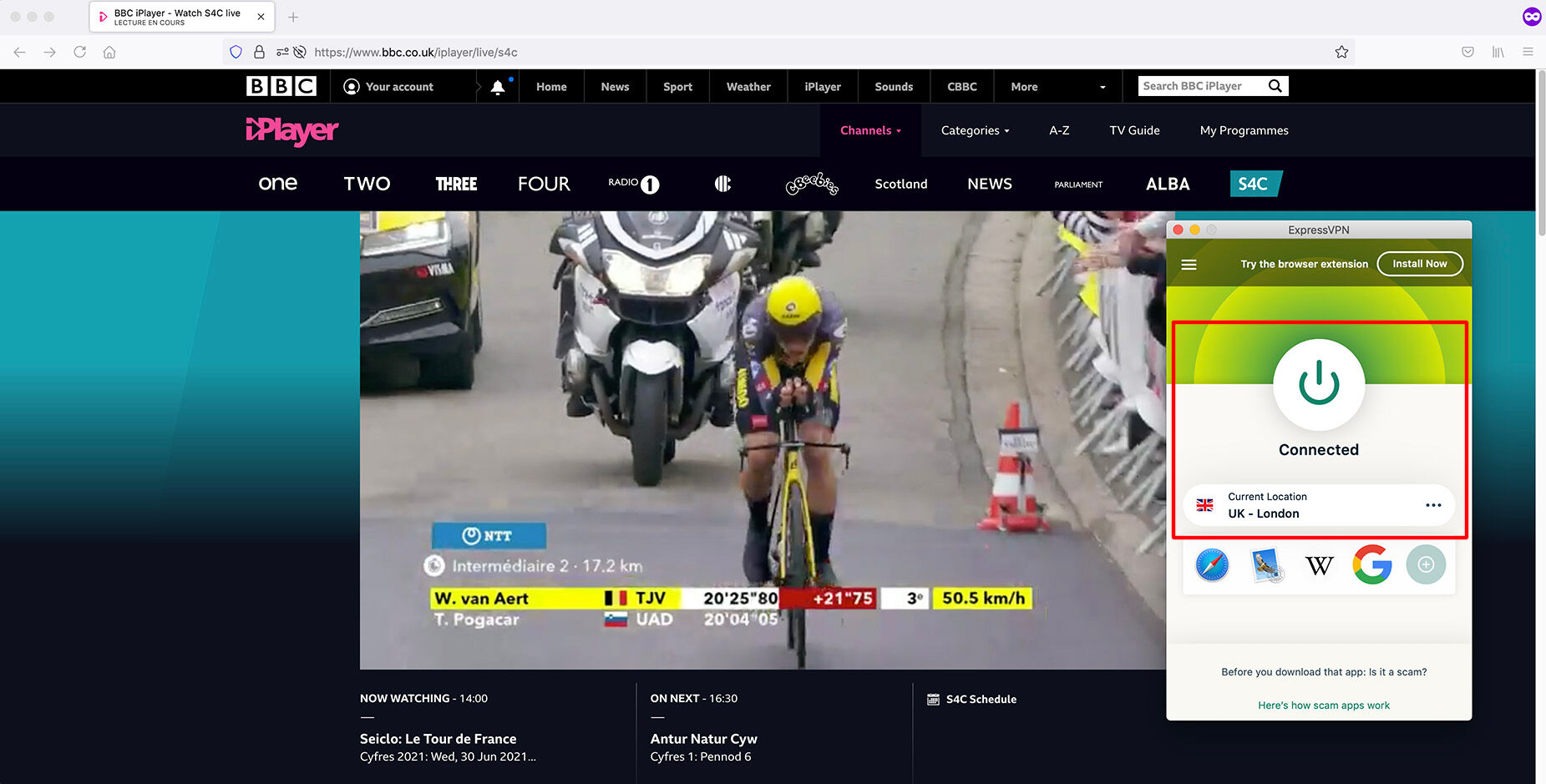1546x784 pixels.
Task: Open Sport in BBC navigation
Action: (677, 87)
